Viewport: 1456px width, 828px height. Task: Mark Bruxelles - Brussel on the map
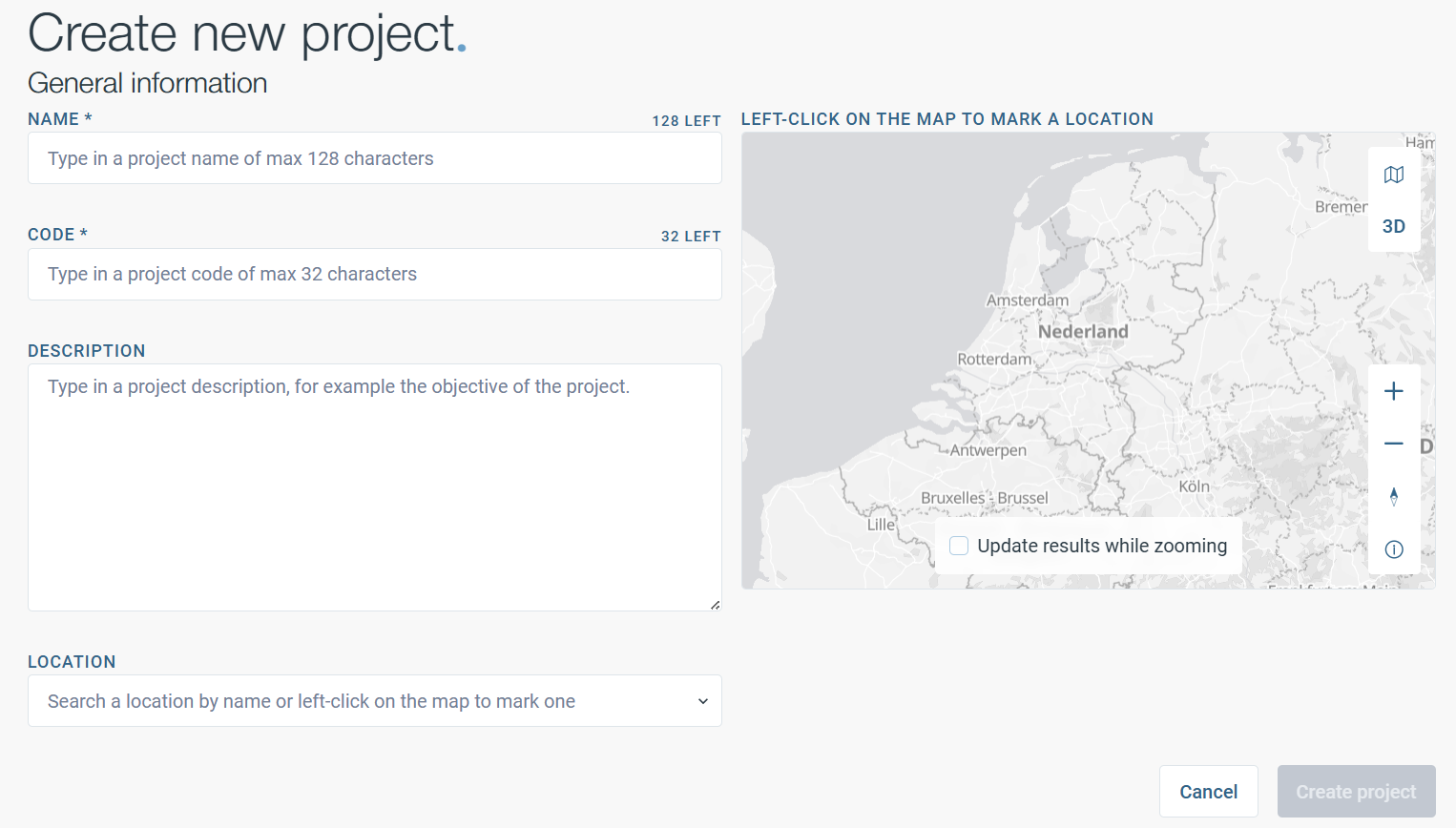[984, 498]
